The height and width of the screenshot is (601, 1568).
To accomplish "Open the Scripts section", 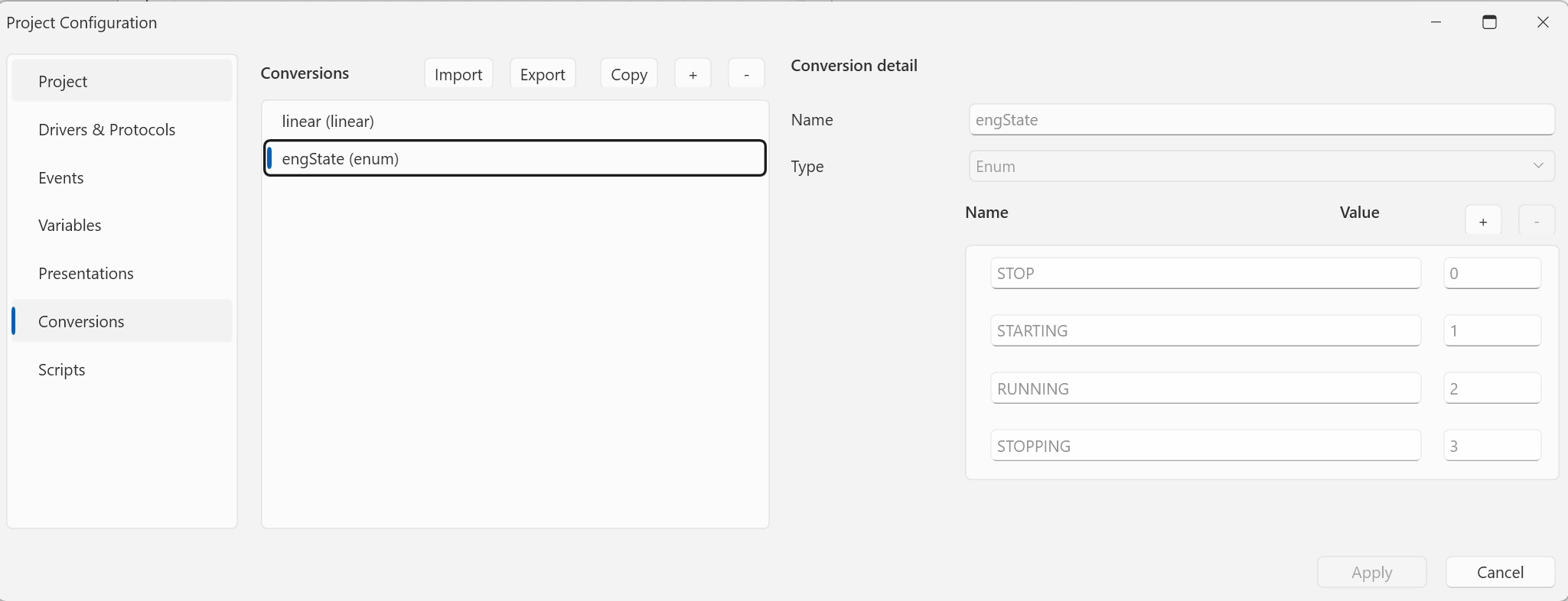I will 122,369.
